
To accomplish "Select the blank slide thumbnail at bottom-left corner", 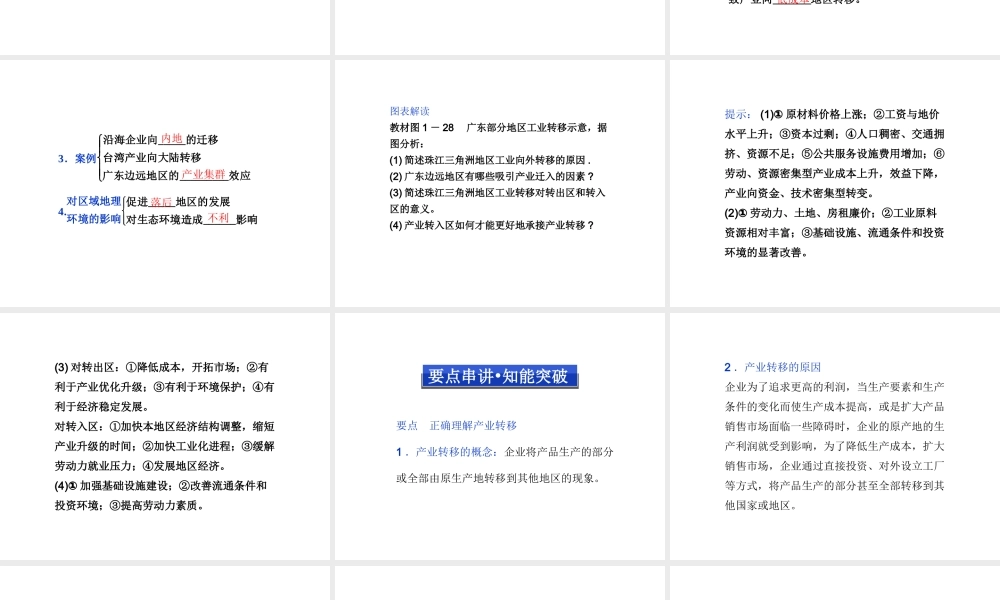I will click(x=164, y=583).
